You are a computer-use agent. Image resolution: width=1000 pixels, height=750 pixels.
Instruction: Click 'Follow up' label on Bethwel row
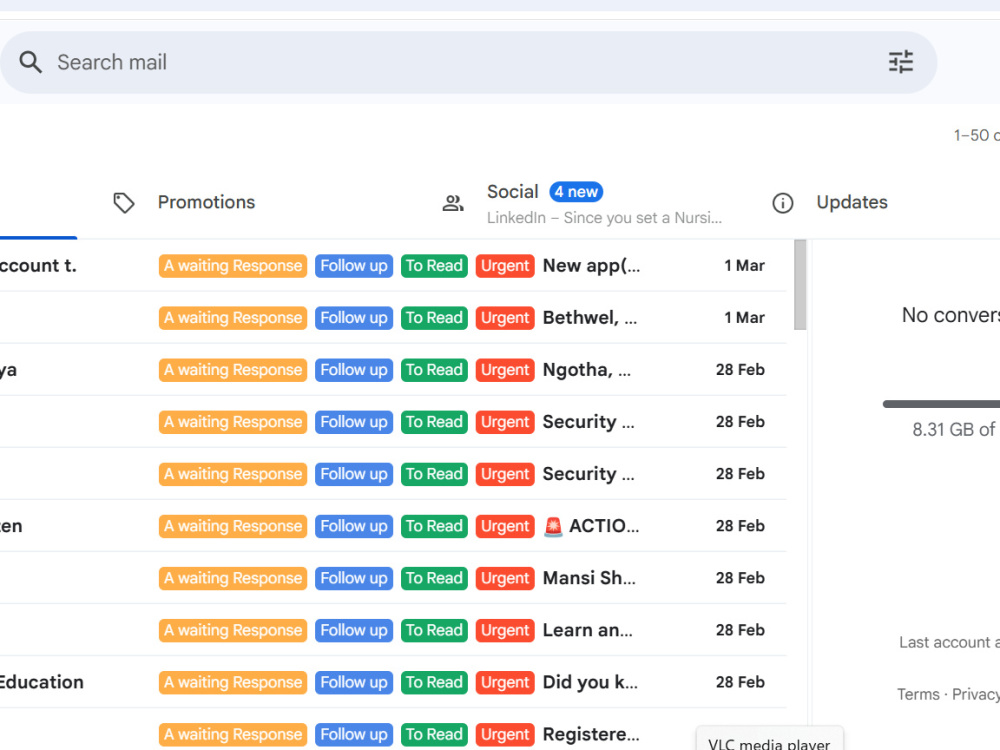[354, 318]
